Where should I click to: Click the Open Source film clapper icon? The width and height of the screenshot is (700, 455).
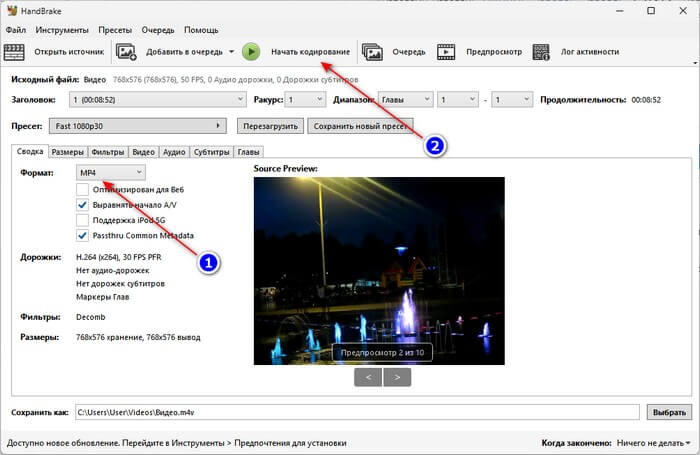(x=14, y=52)
